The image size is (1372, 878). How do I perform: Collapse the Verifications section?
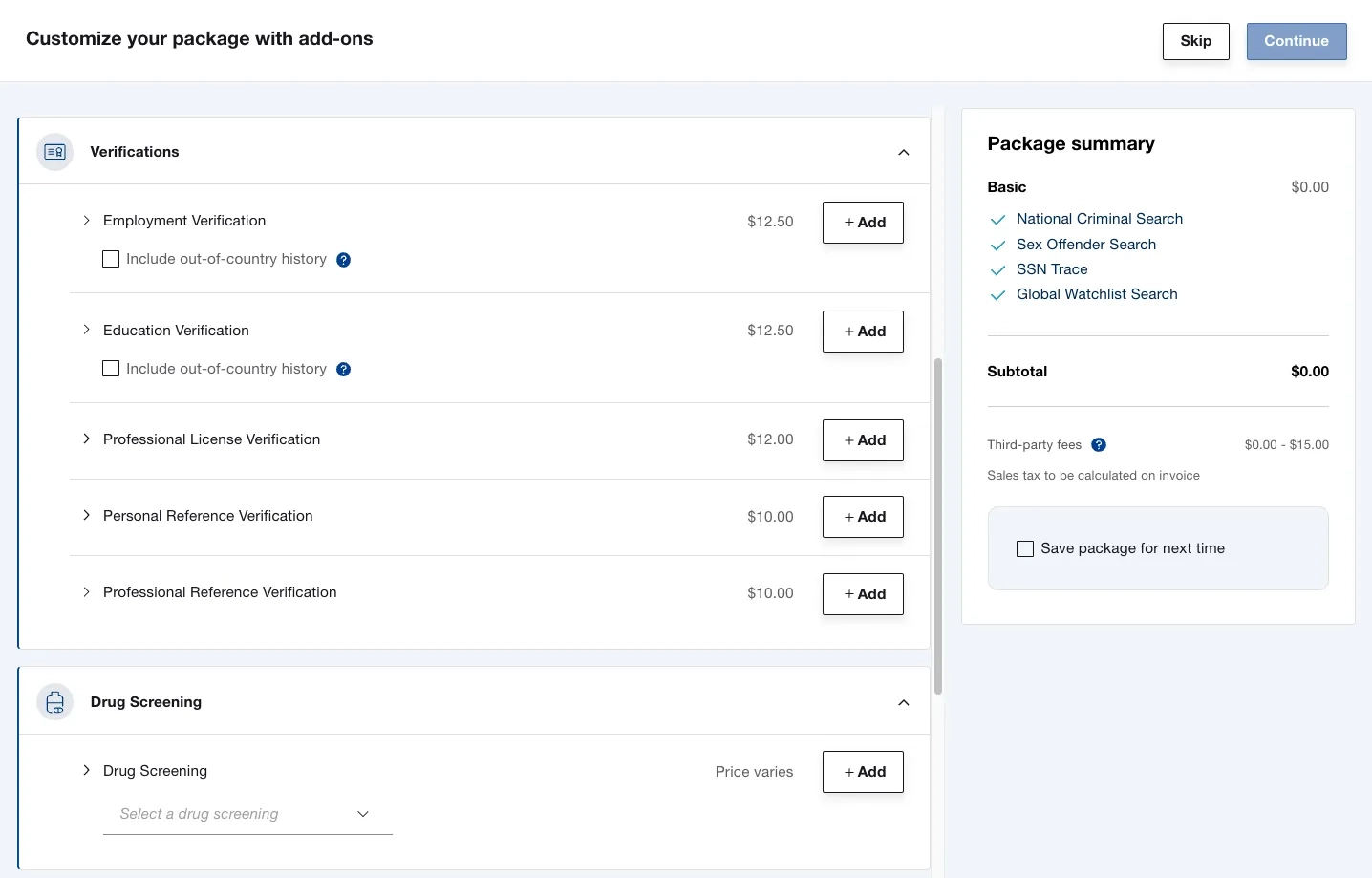pyautogui.click(x=904, y=153)
